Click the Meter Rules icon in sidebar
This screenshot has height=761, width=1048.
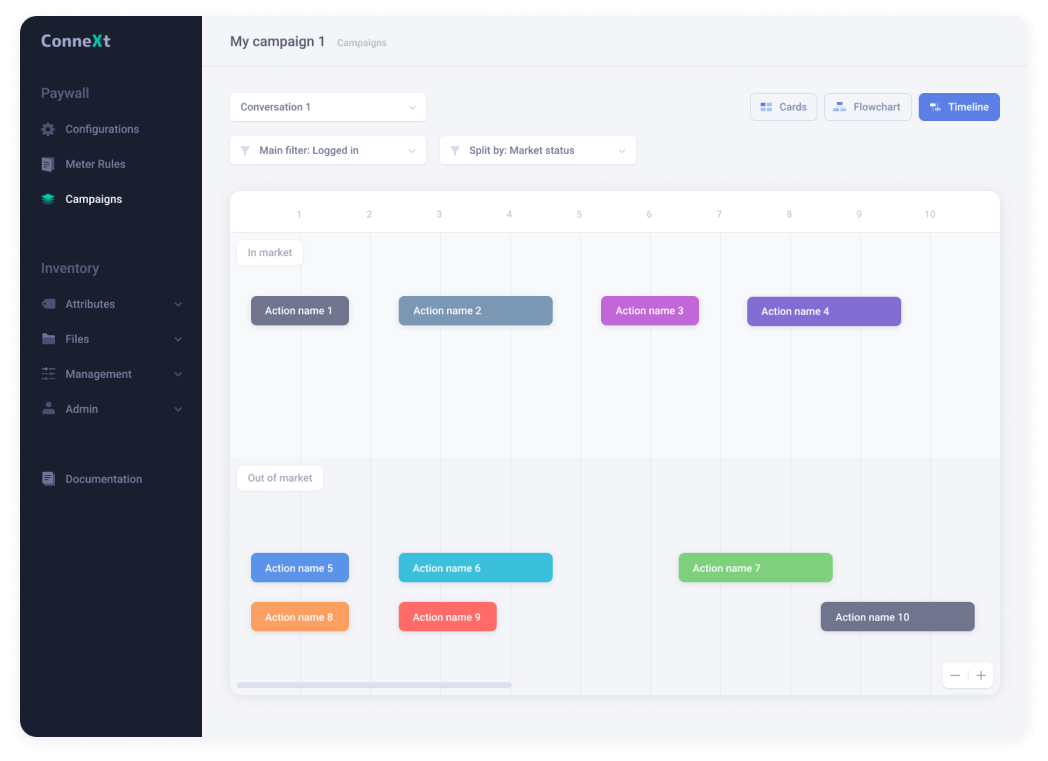point(48,164)
